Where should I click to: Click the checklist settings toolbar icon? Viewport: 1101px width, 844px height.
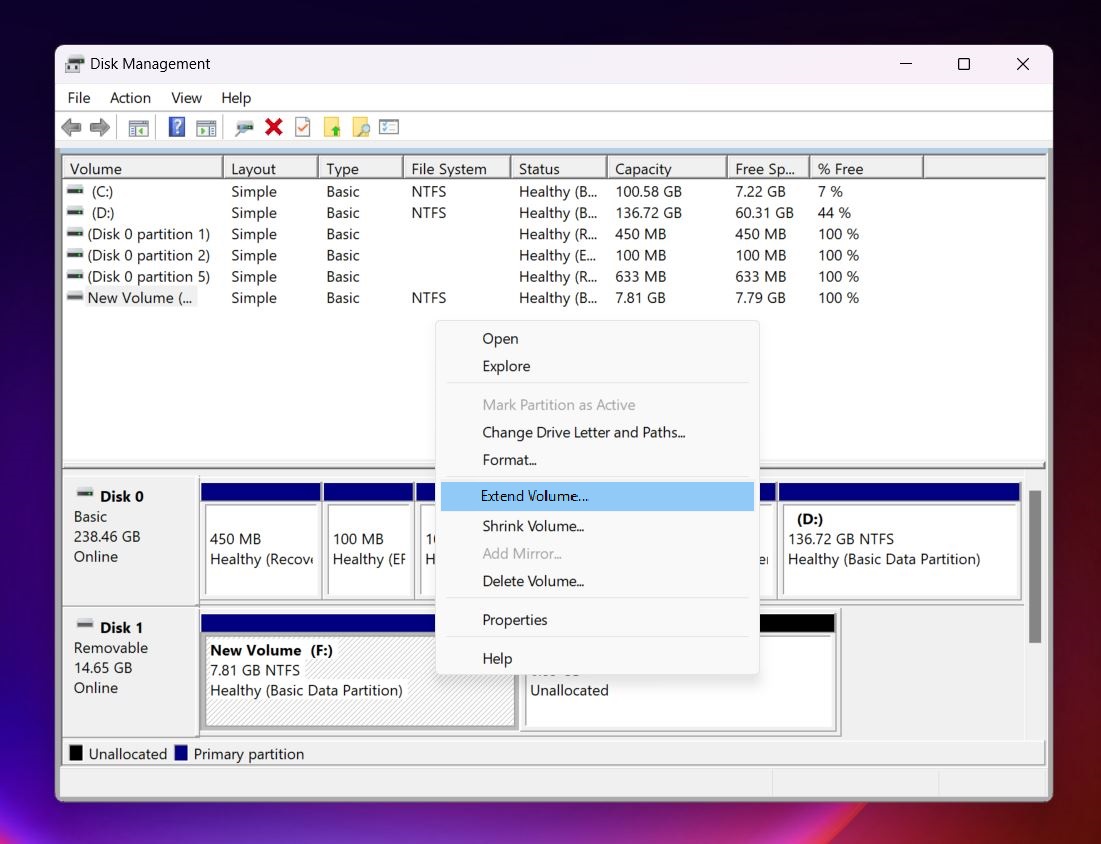(x=389, y=127)
